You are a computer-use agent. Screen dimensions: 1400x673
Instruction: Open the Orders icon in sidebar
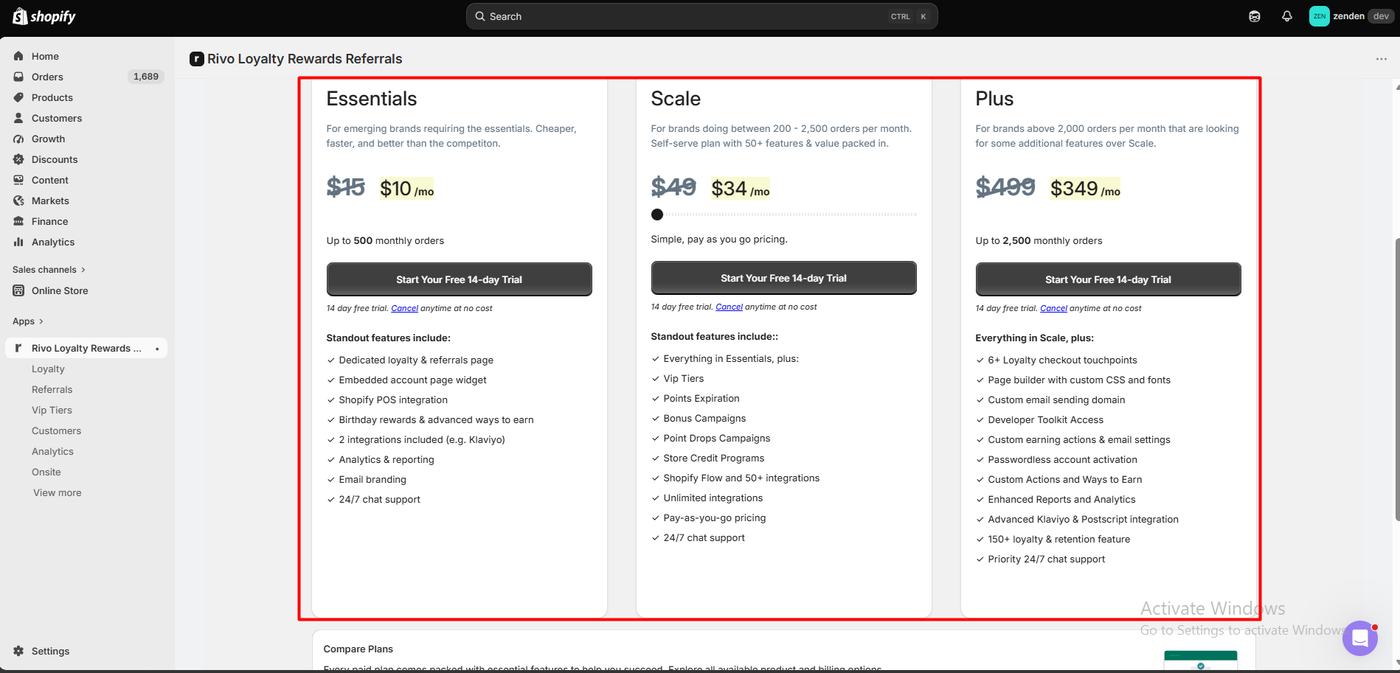pyautogui.click(x=18, y=77)
